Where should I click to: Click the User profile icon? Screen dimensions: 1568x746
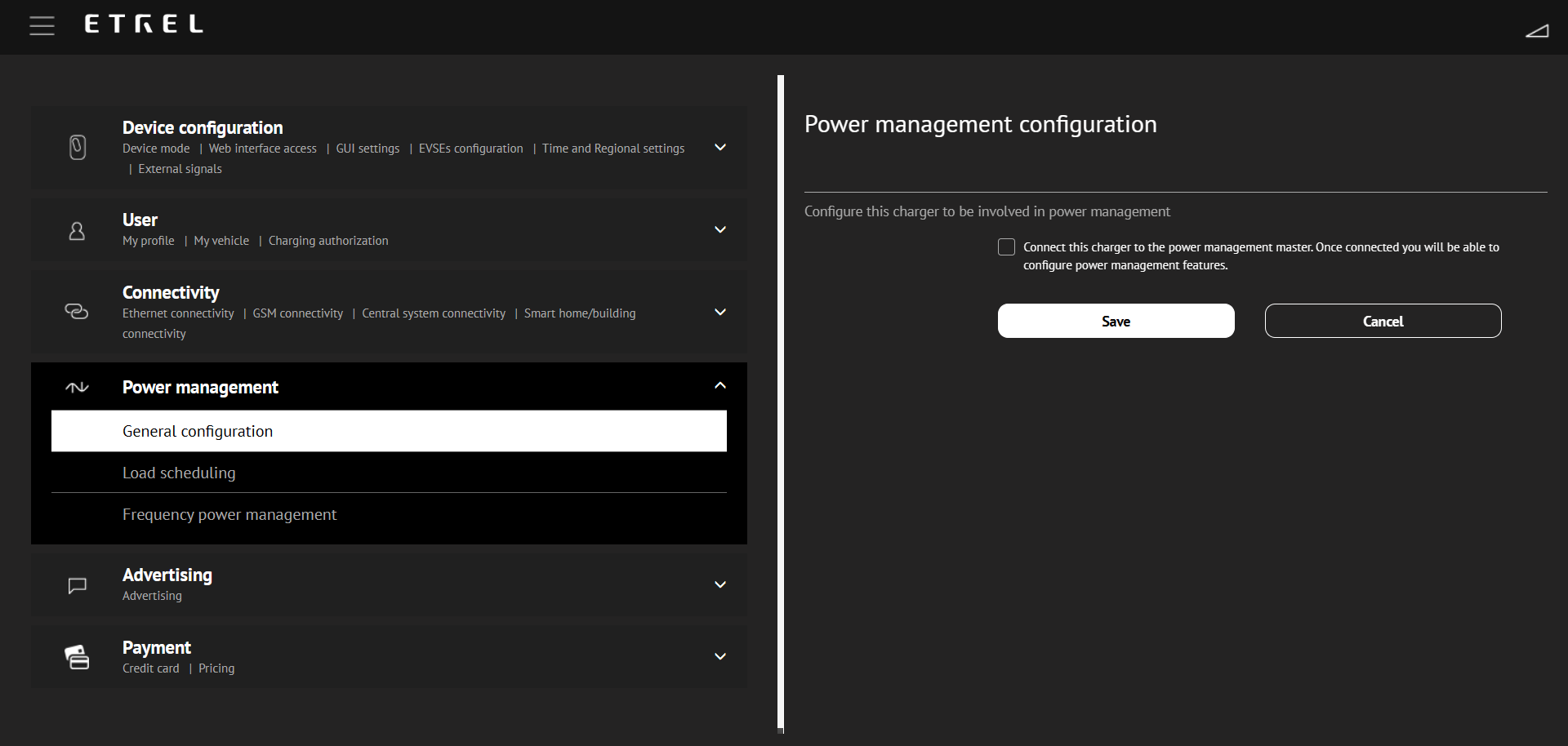pyautogui.click(x=77, y=232)
